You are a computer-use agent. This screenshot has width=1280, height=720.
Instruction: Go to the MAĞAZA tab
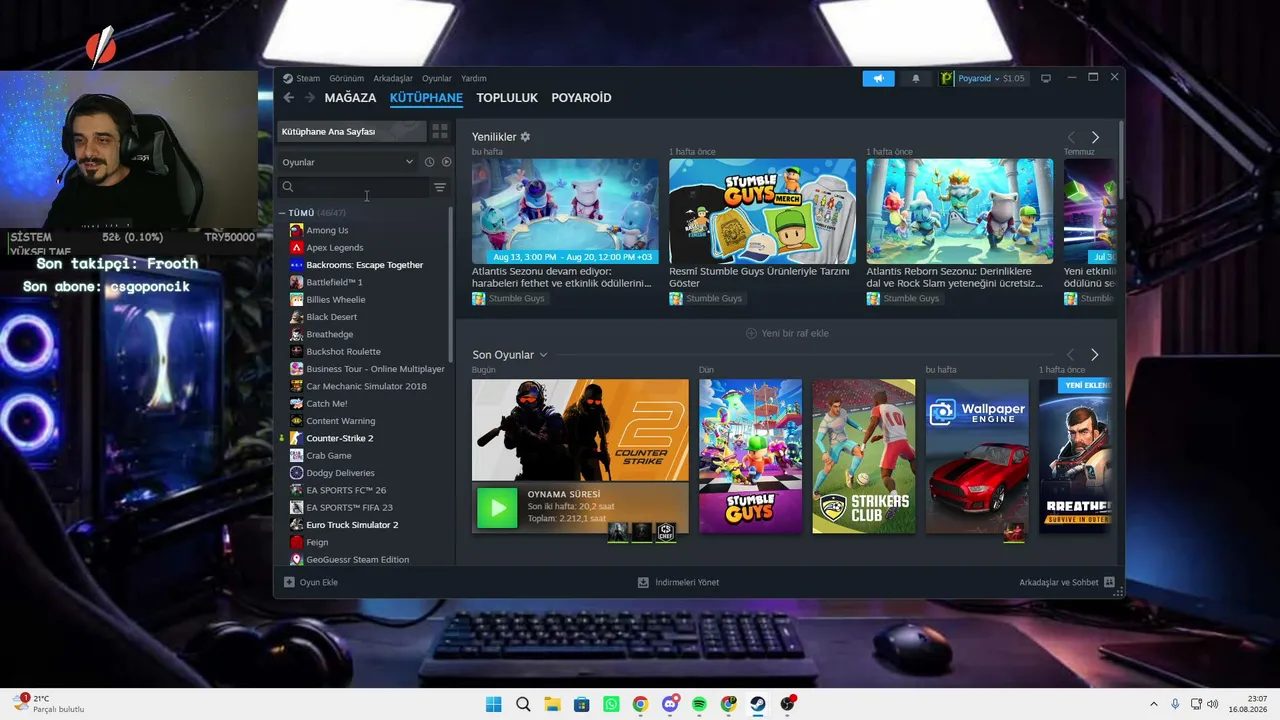[x=350, y=98]
